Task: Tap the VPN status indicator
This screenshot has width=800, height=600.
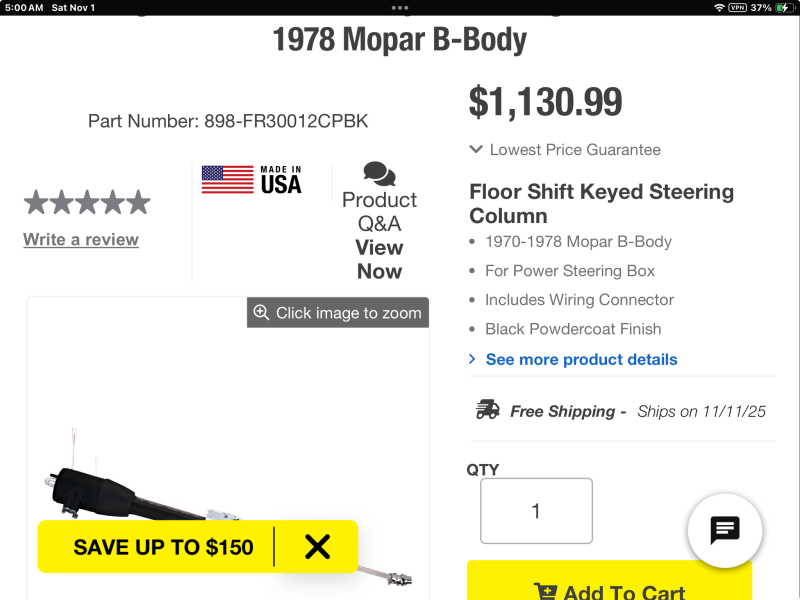Action: [737, 7]
